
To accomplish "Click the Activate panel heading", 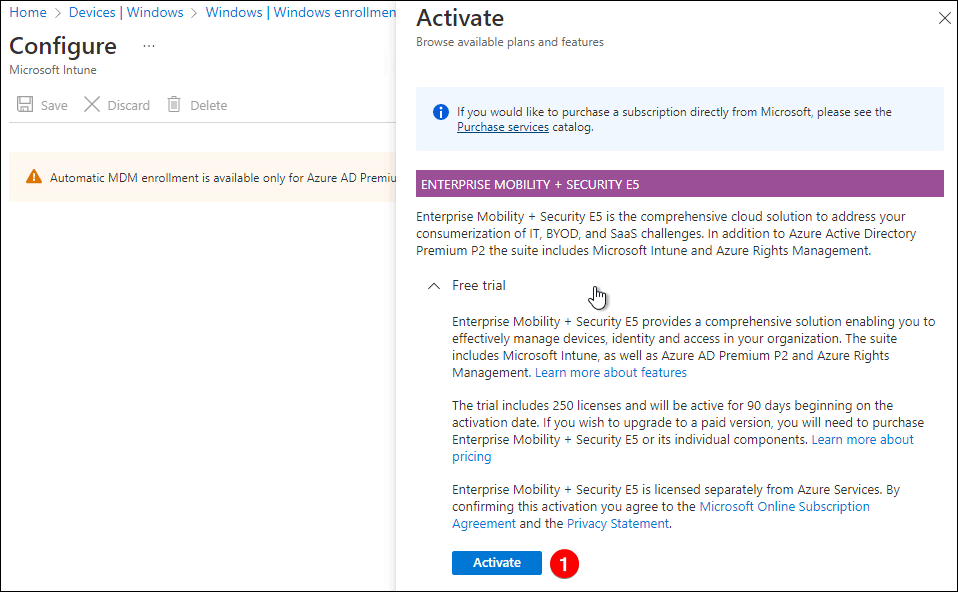I will click(460, 18).
